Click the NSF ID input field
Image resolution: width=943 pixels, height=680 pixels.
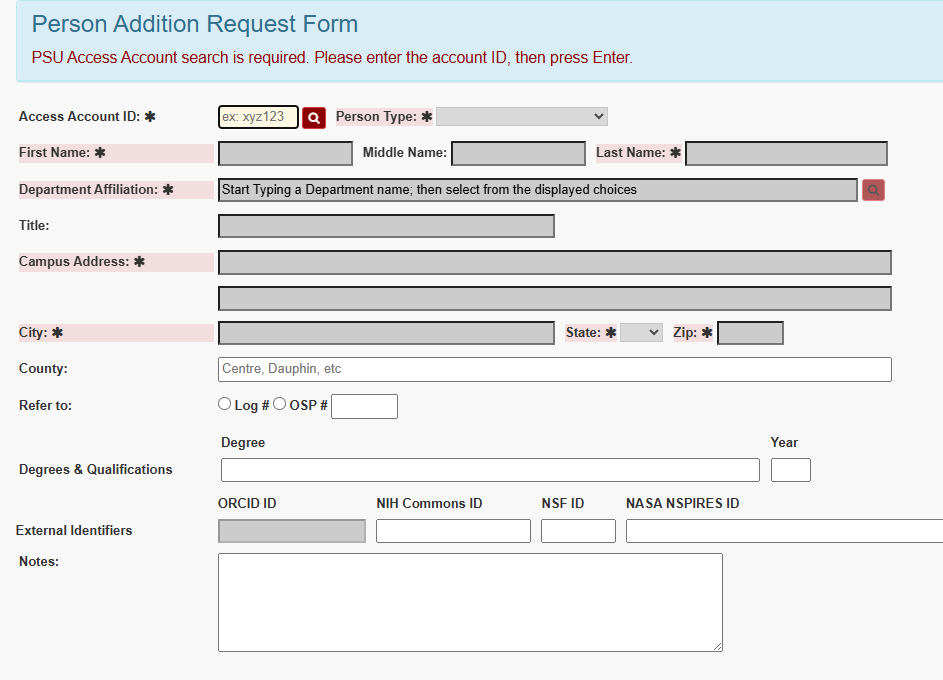578,531
